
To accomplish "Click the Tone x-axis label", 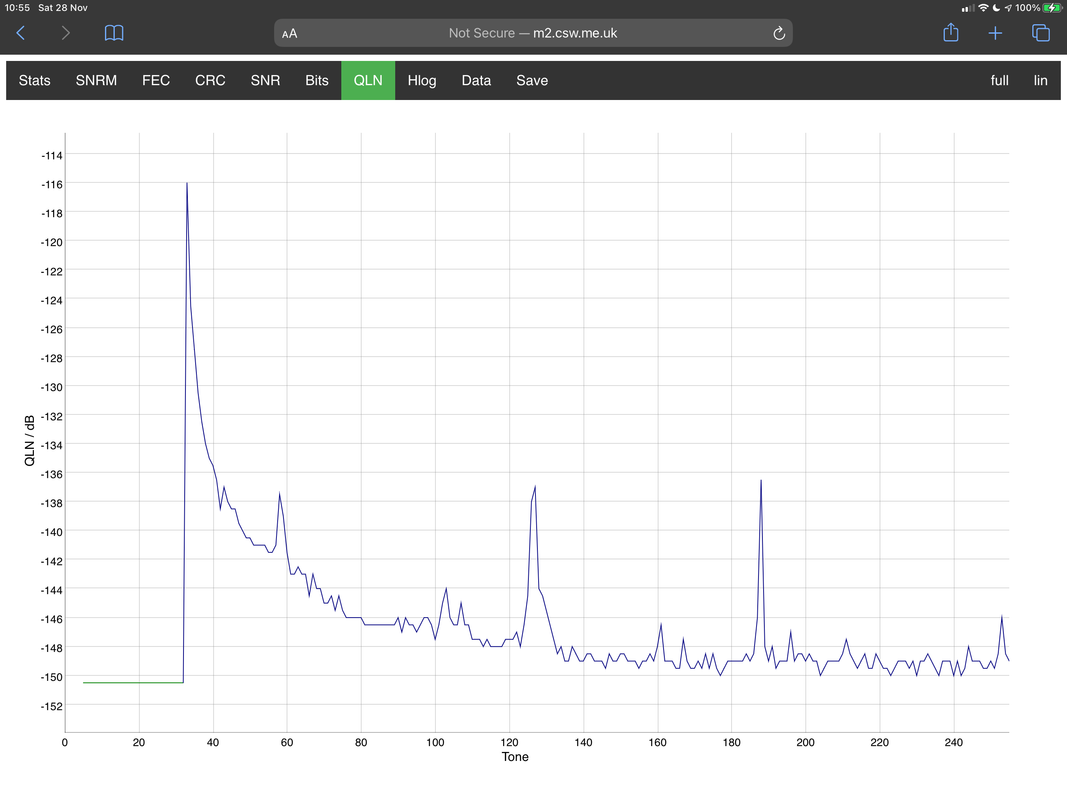I will pyautogui.click(x=515, y=756).
